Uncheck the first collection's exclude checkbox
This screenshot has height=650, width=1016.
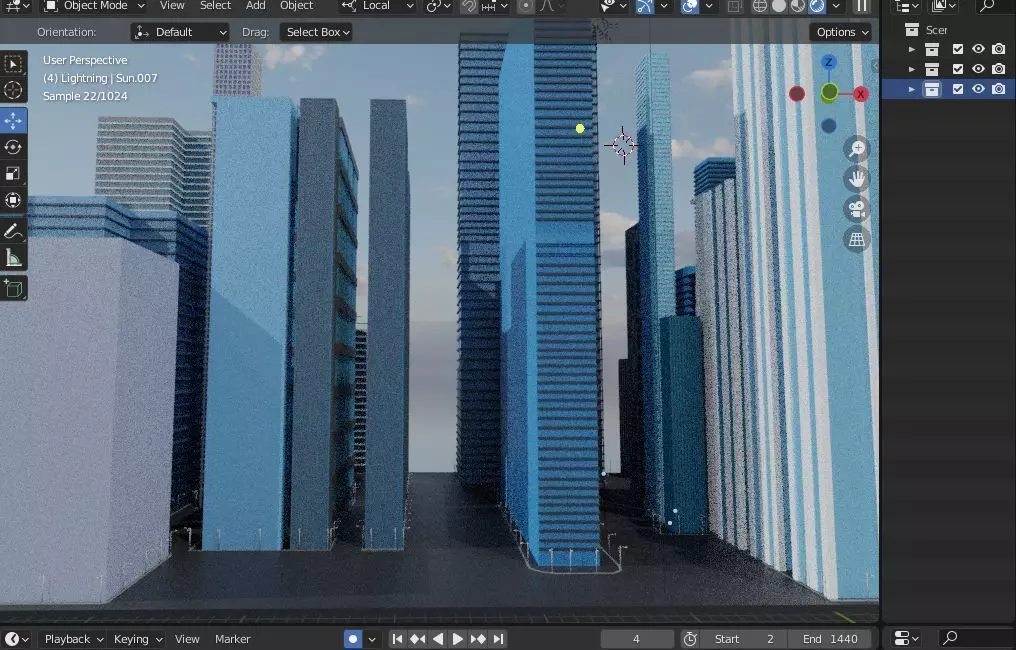coord(958,49)
